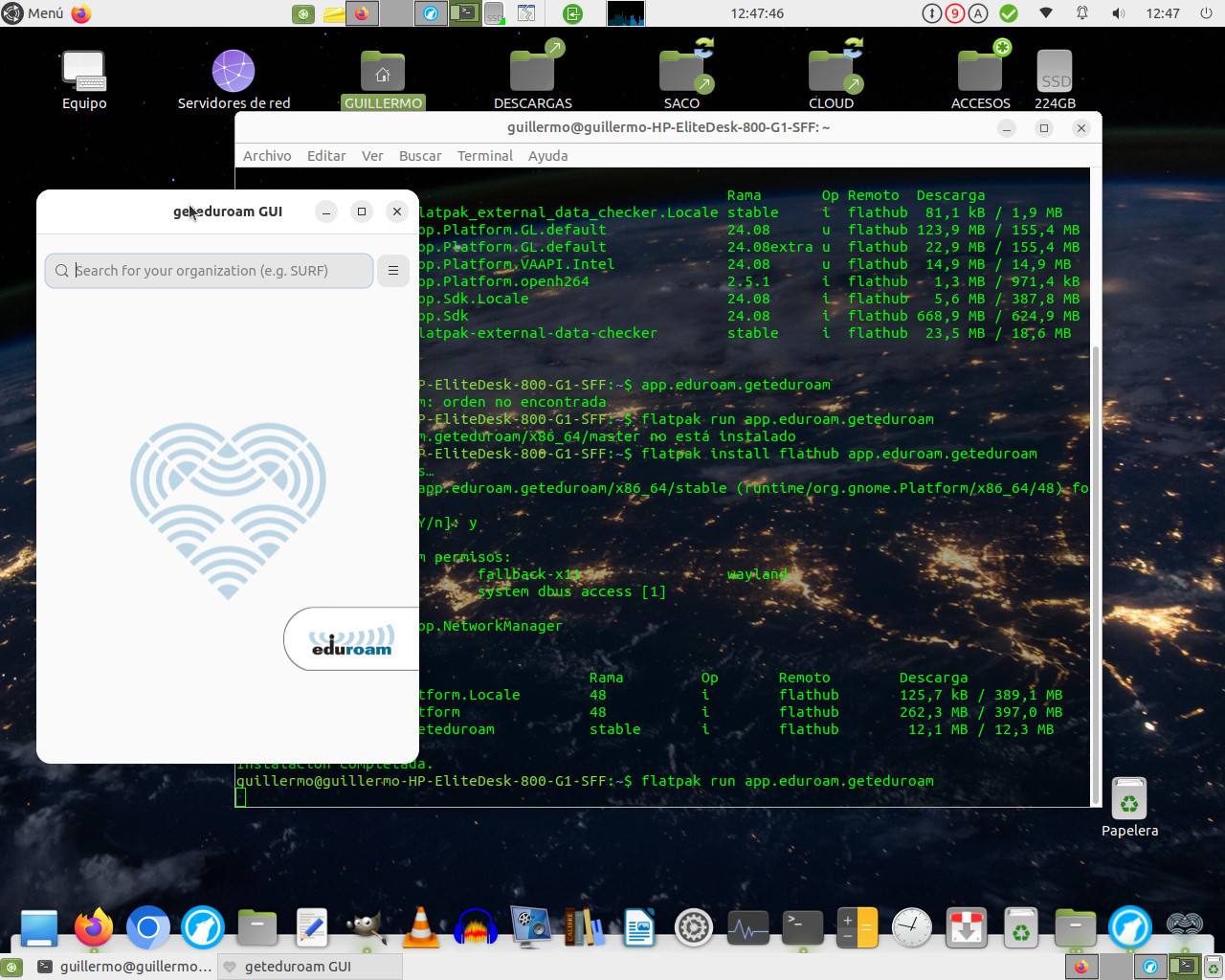Viewport: 1225px width, 980px height.
Task: Open the geteduroam hamburger menu
Action: point(392,271)
